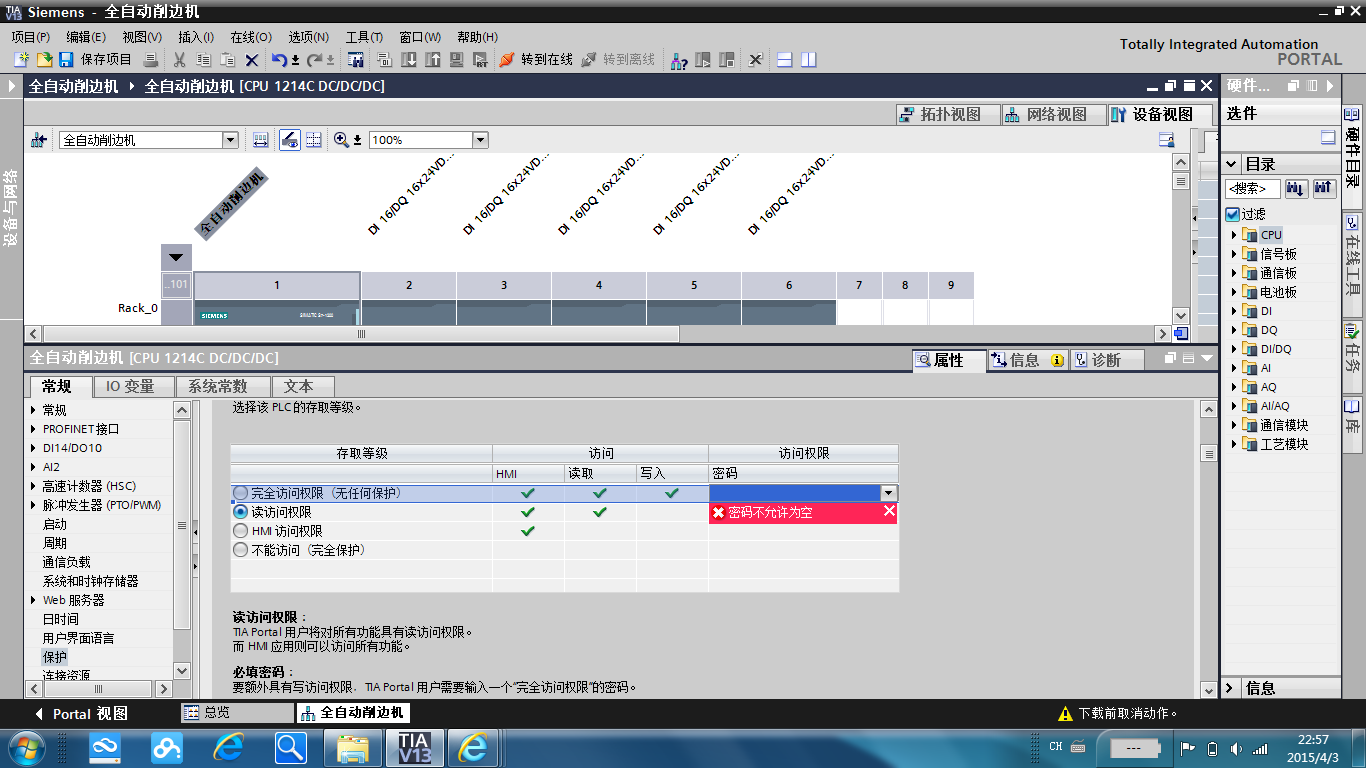The height and width of the screenshot is (768, 1366).
Task: Expand the DI/DQ catalog folder
Action: coord(1234,349)
